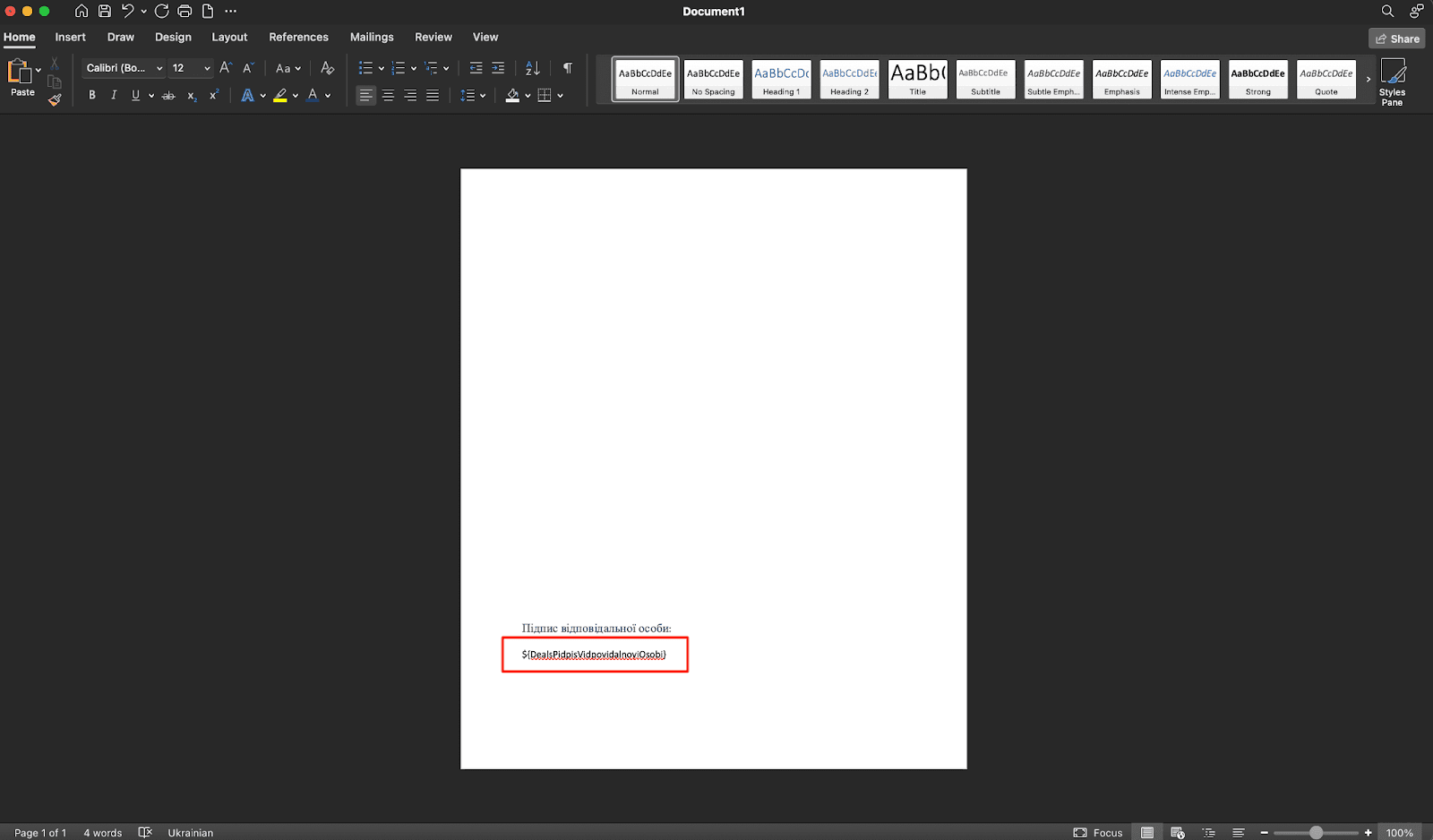Screen dimensions: 1433x840
Task: Click the Sort A to Z icon
Action: point(533,68)
